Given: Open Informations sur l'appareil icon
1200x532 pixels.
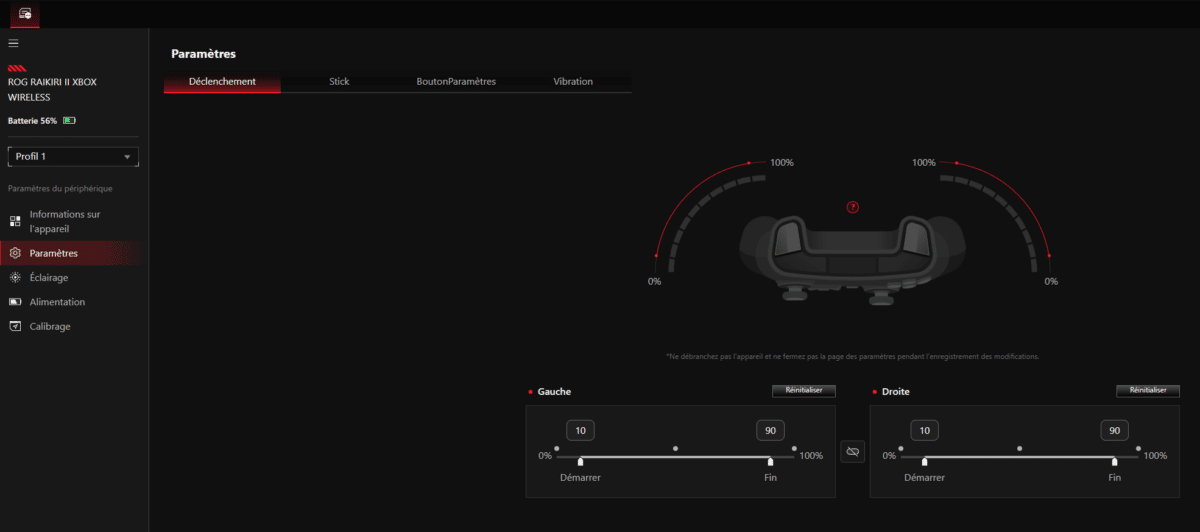Looking at the screenshot, I should 15,221.
